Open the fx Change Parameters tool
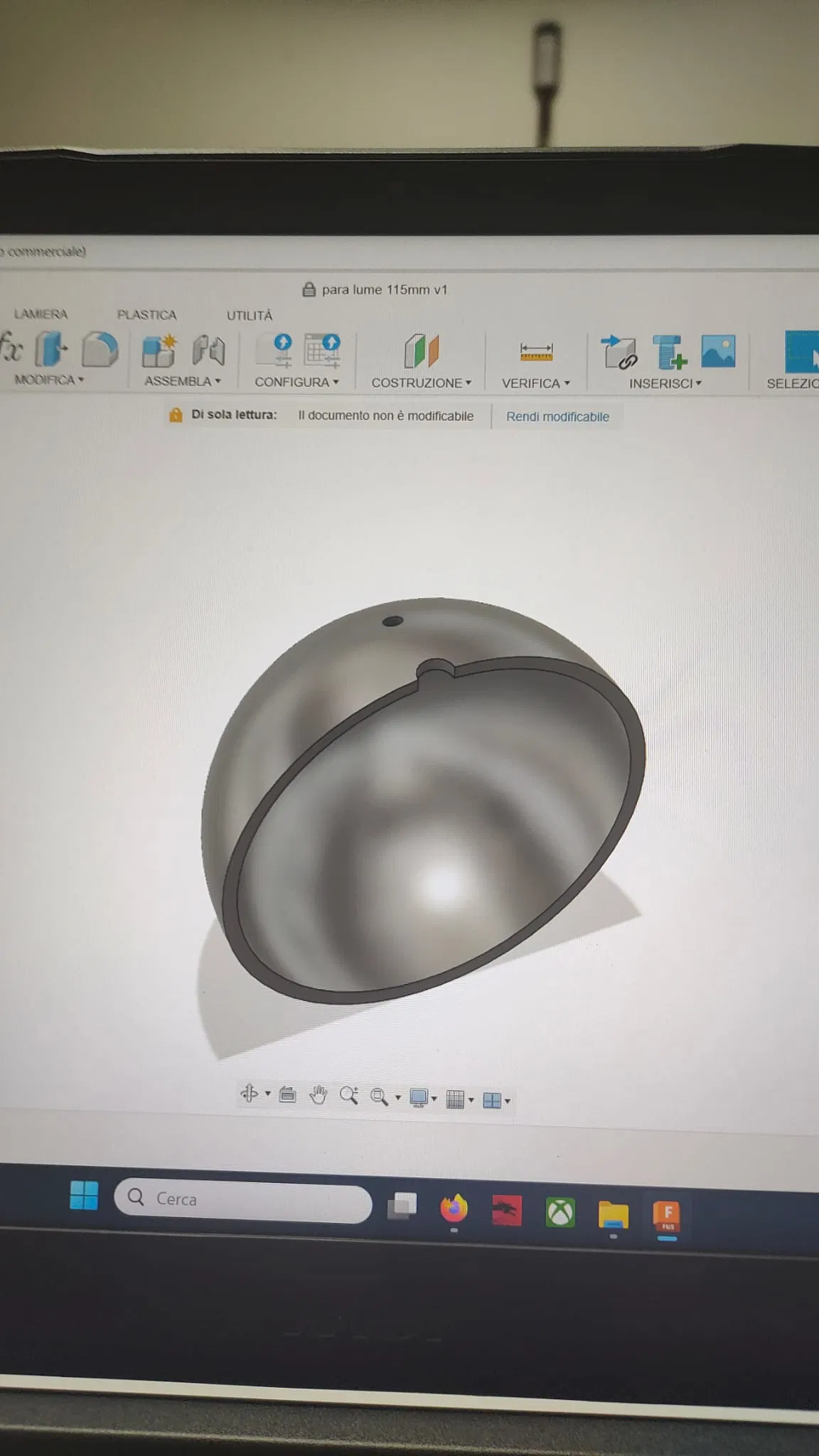The width and height of the screenshot is (819, 1456). pos(11,348)
